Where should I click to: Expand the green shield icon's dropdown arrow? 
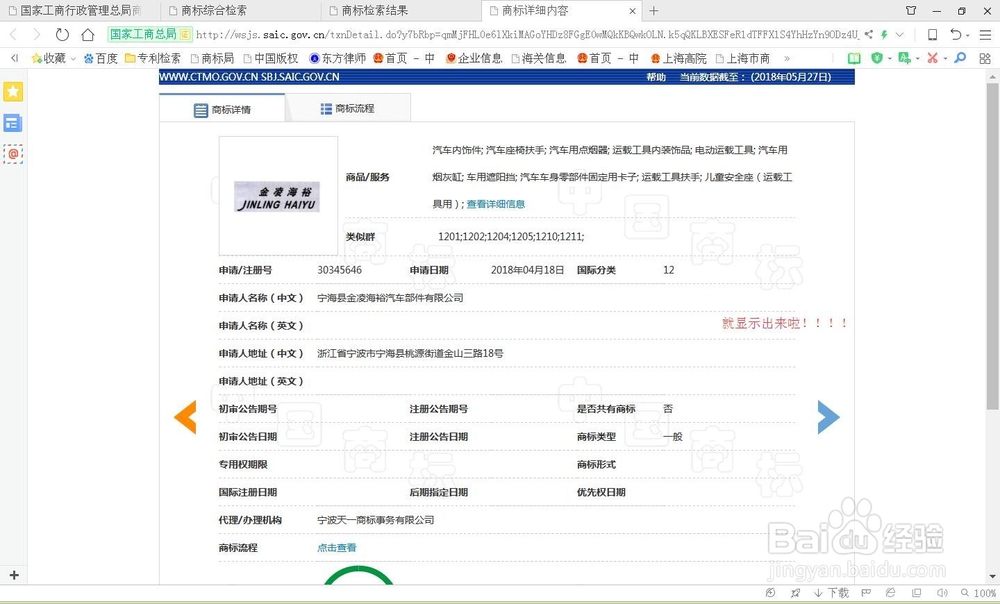890,59
